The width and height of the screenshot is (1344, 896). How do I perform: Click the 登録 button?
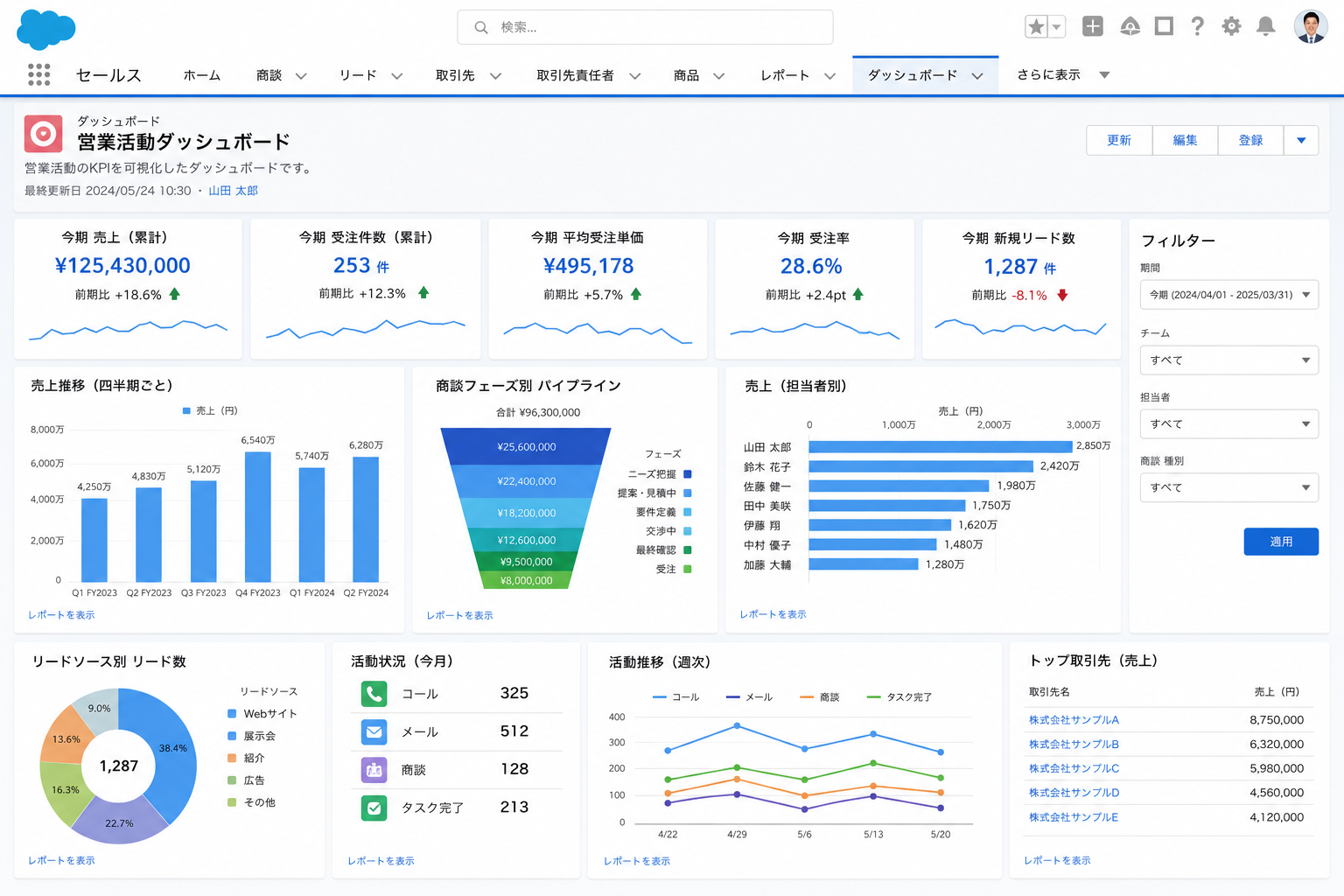tap(1250, 140)
